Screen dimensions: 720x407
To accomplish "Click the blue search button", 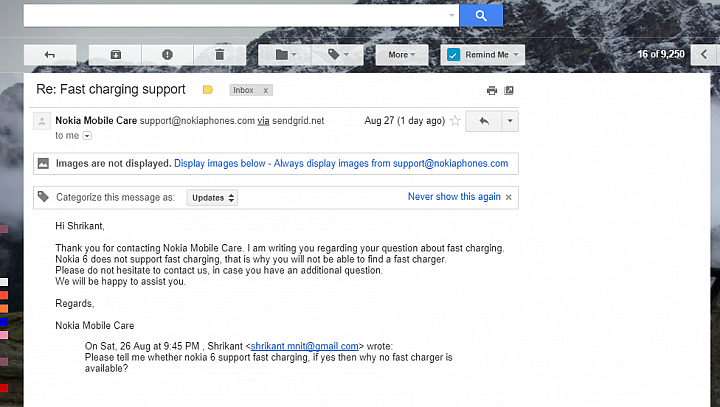I will coord(481,16).
